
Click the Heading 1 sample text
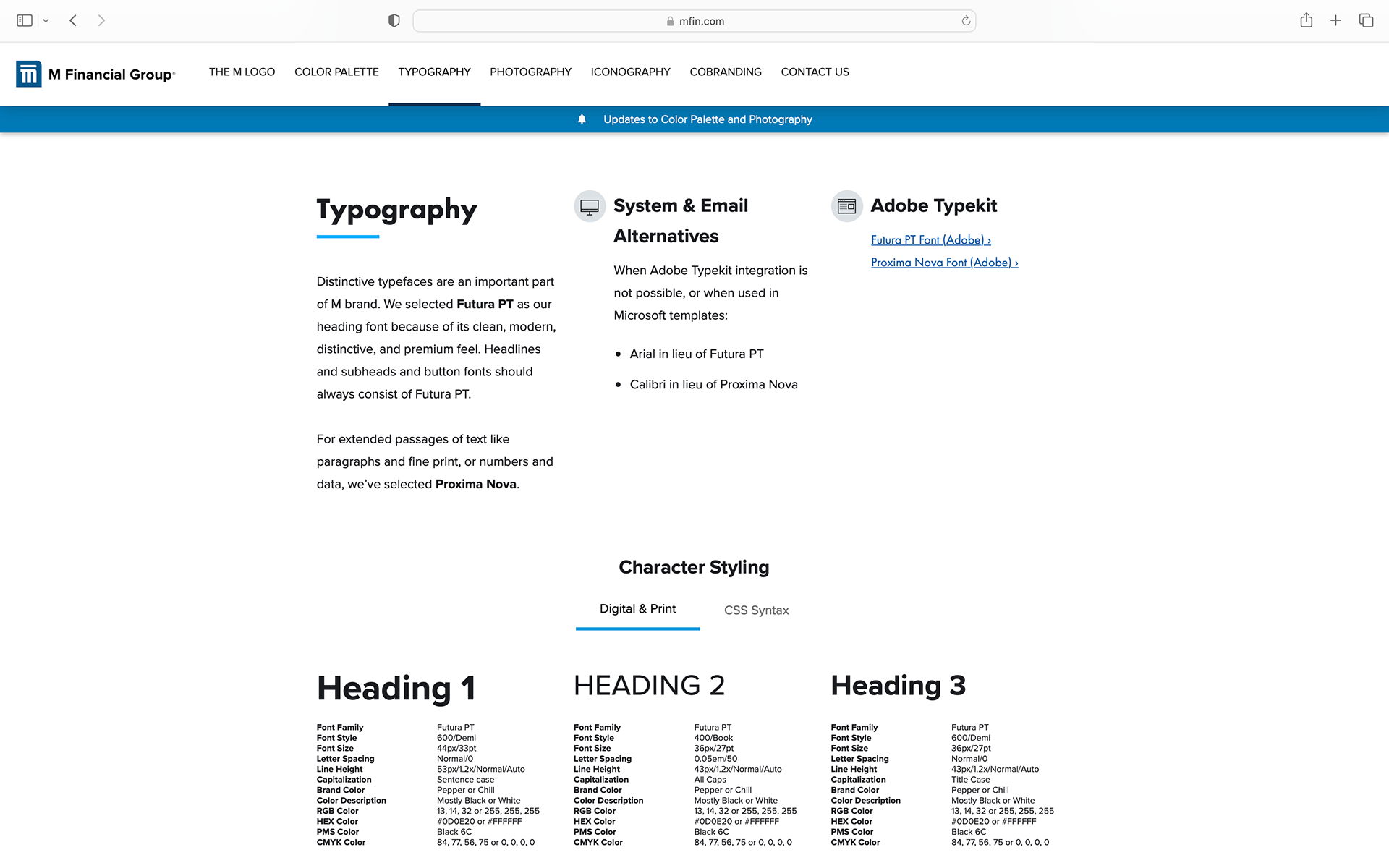396,688
